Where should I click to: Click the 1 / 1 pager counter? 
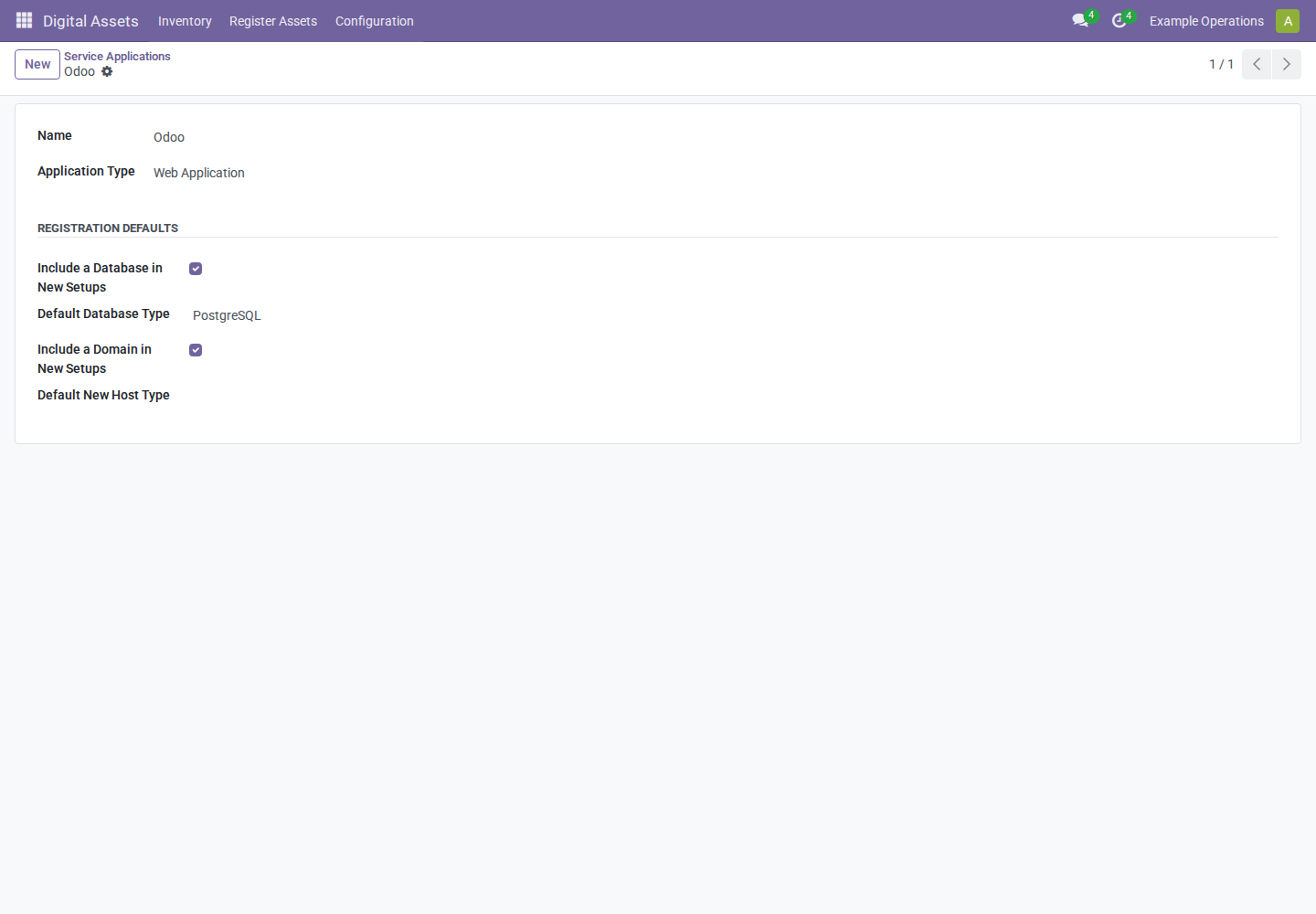pyautogui.click(x=1222, y=64)
